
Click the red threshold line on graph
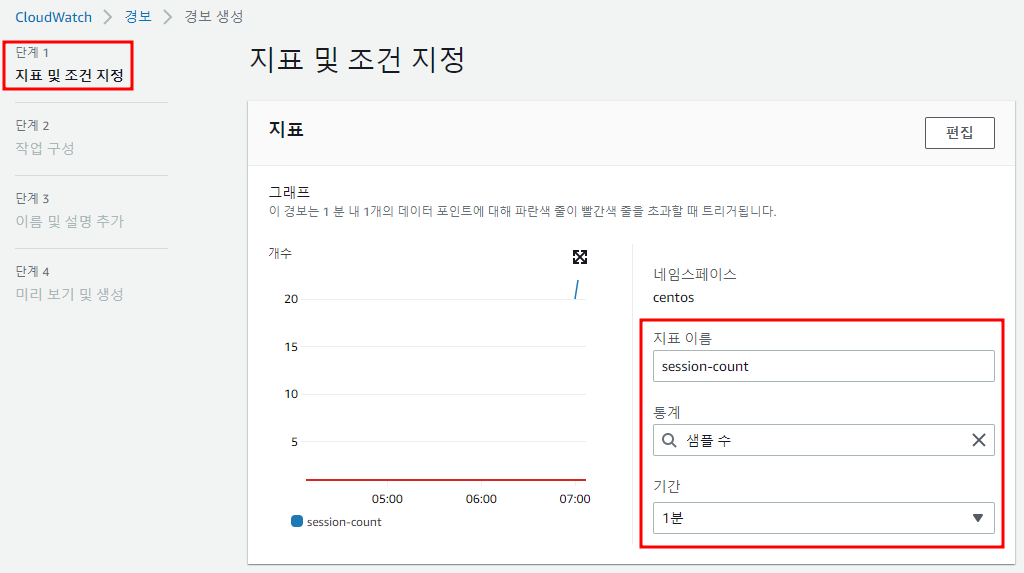coord(445,480)
